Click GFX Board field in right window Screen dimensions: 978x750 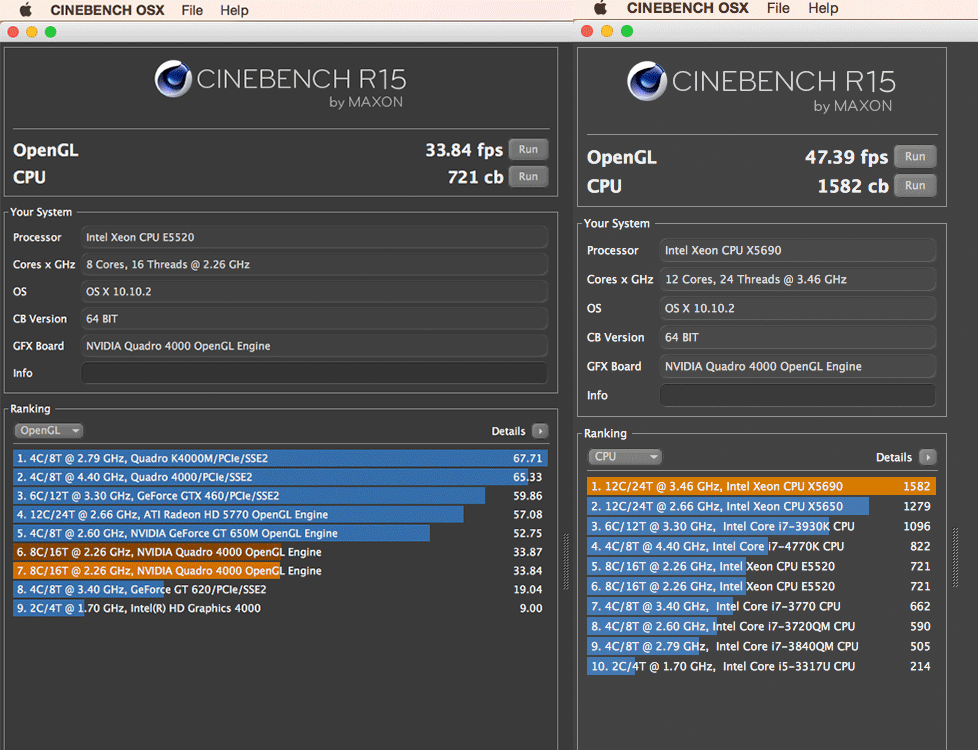(798, 366)
